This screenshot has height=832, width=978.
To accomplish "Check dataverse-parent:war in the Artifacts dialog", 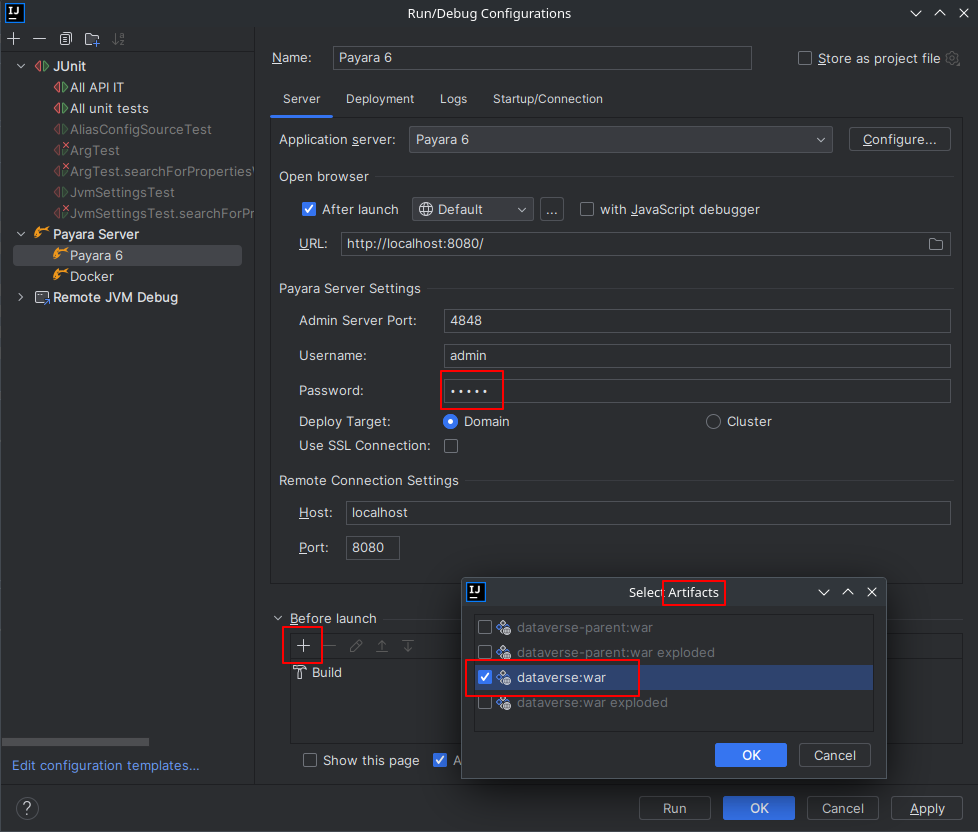I will 486,627.
